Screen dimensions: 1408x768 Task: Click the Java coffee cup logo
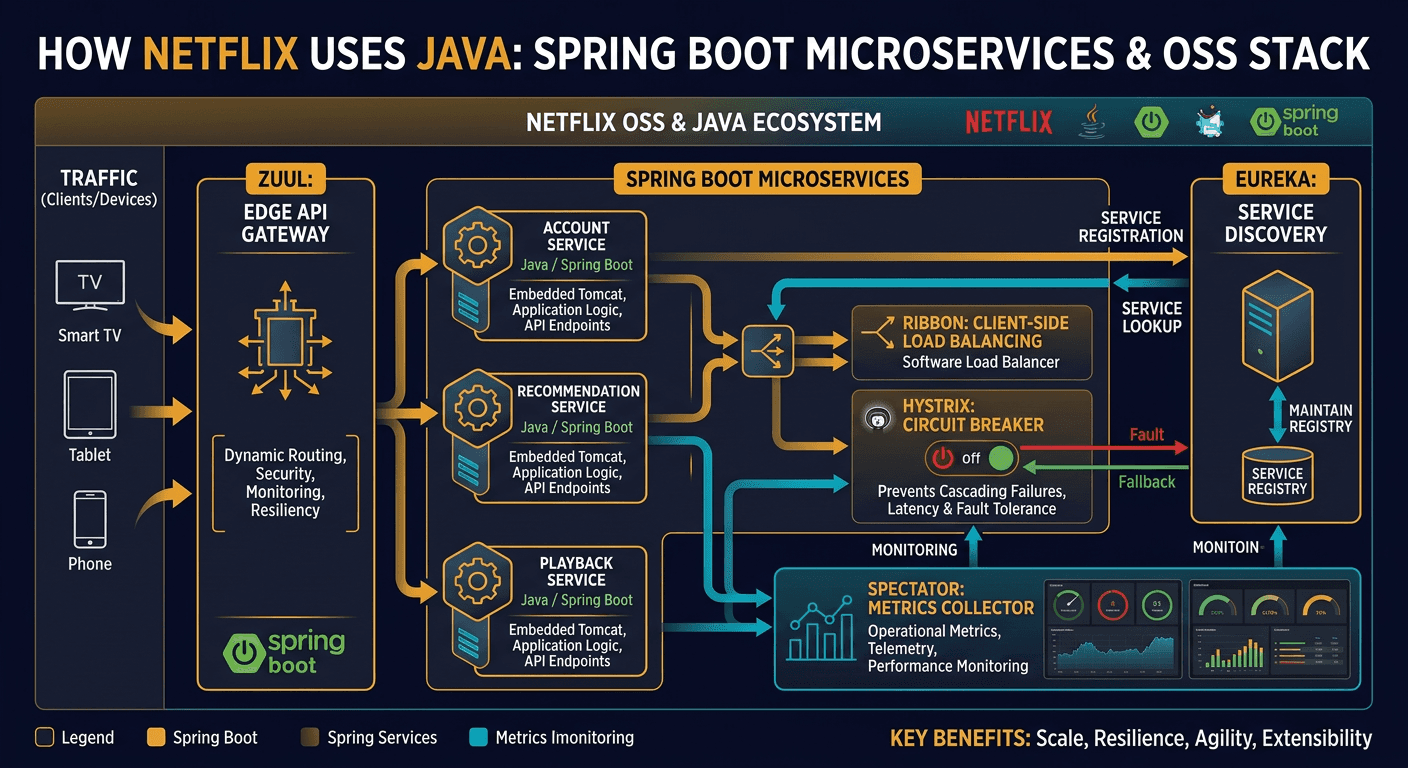pyautogui.click(x=1092, y=122)
